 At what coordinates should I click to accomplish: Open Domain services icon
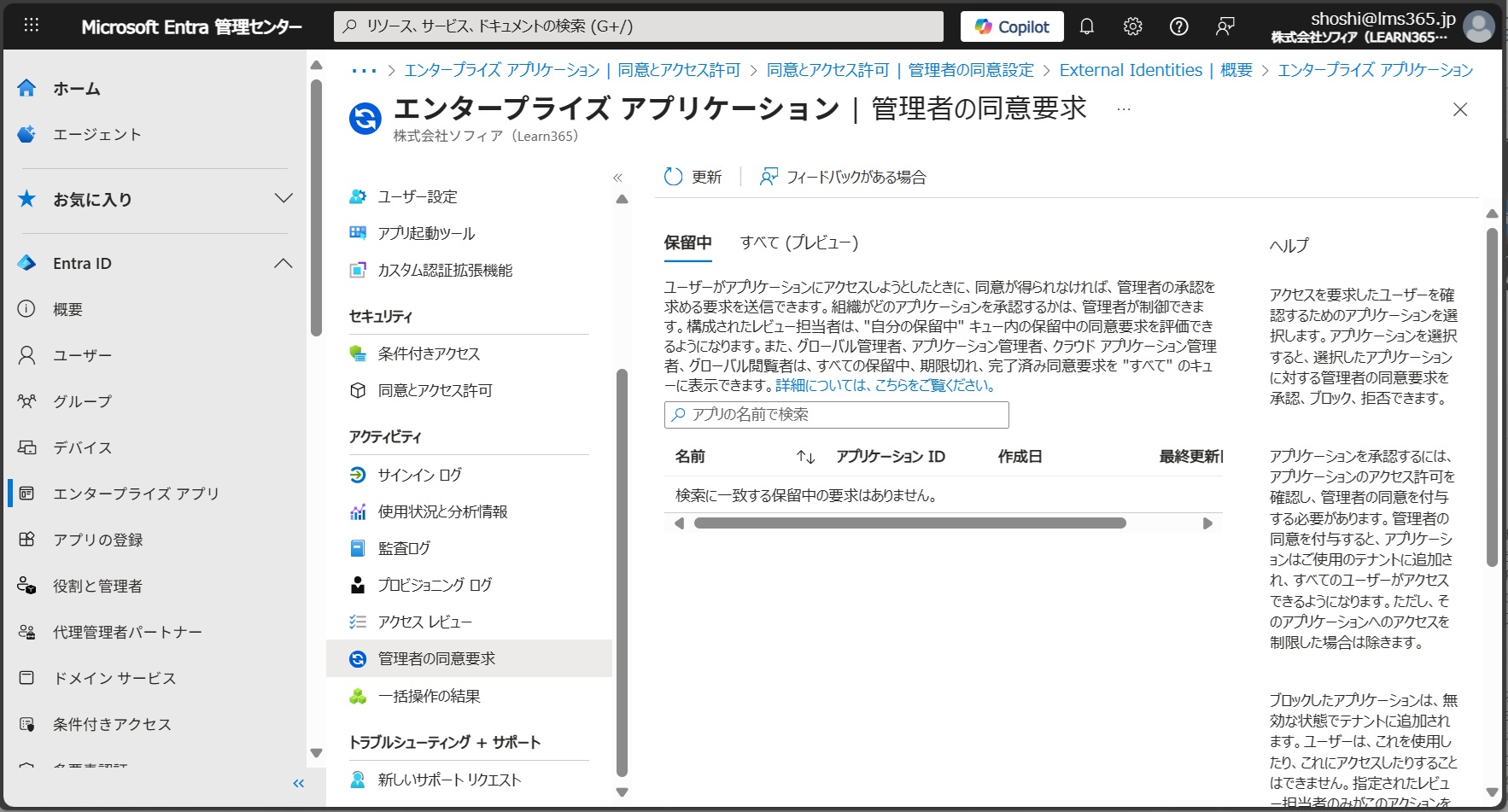pyautogui.click(x=27, y=678)
